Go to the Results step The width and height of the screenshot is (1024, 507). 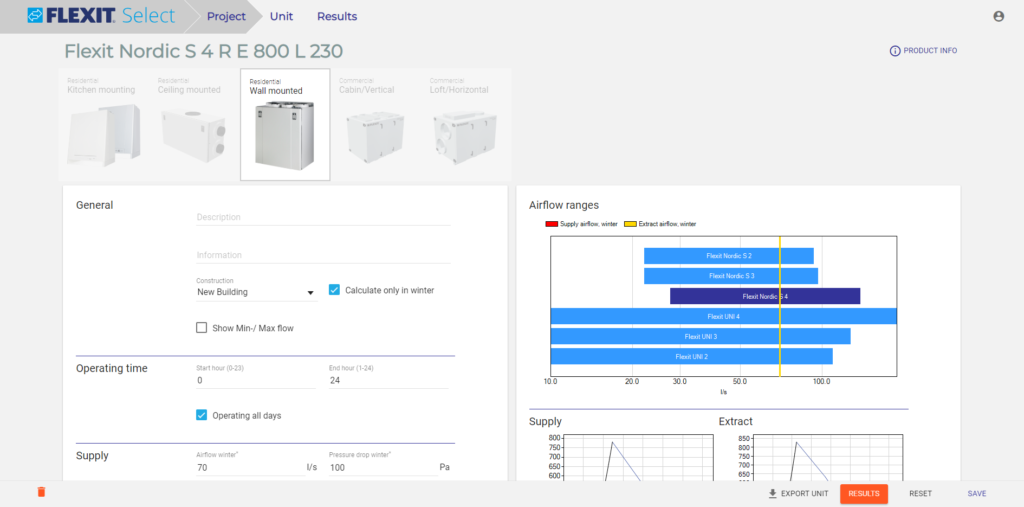[337, 16]
